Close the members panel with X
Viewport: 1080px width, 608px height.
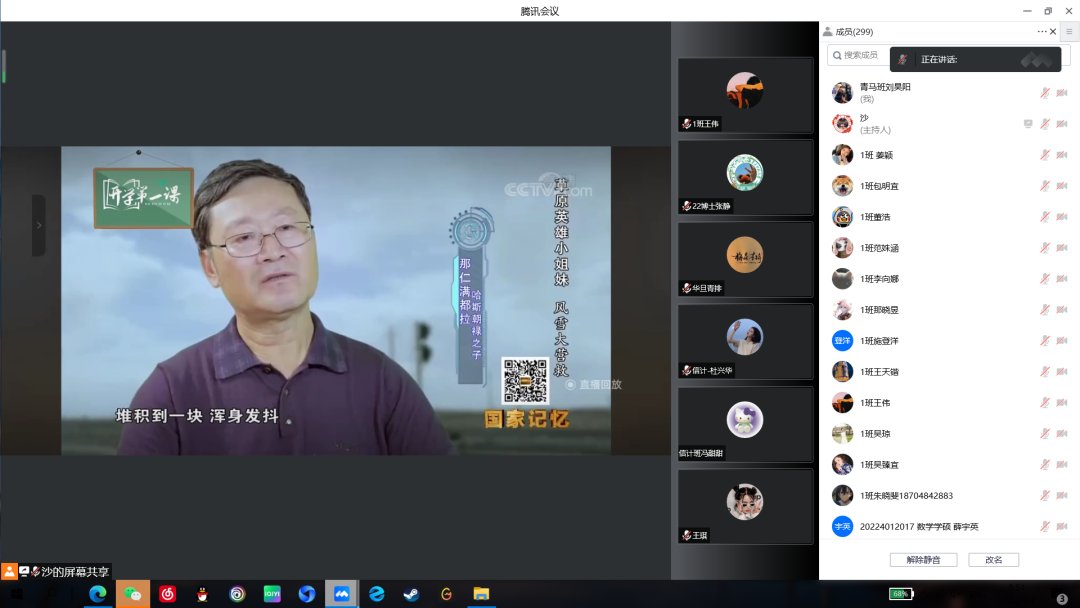pos(1053,32)
